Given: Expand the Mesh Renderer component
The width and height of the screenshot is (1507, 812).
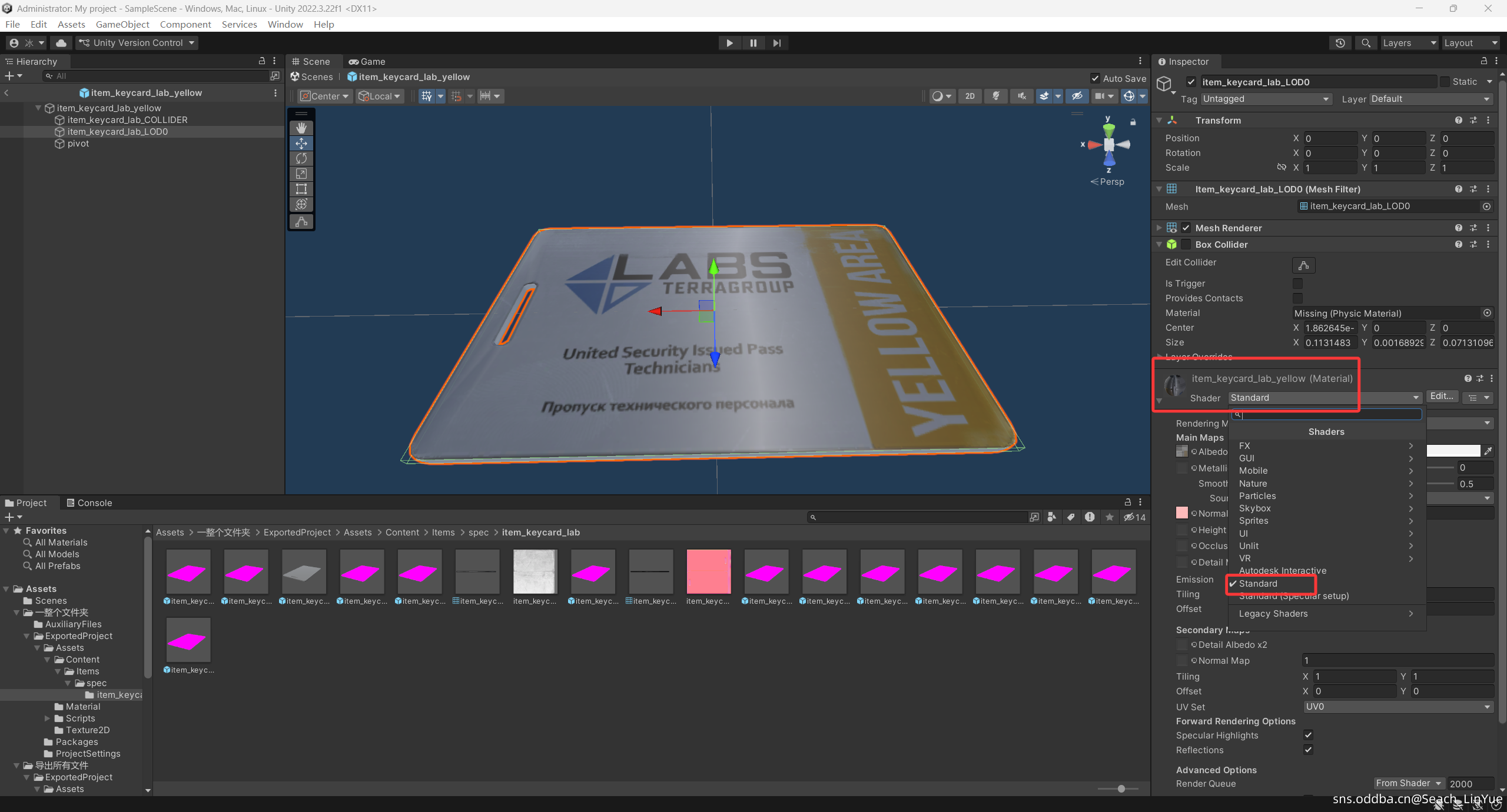Looking at the screenshot, I should point(1159,228).
